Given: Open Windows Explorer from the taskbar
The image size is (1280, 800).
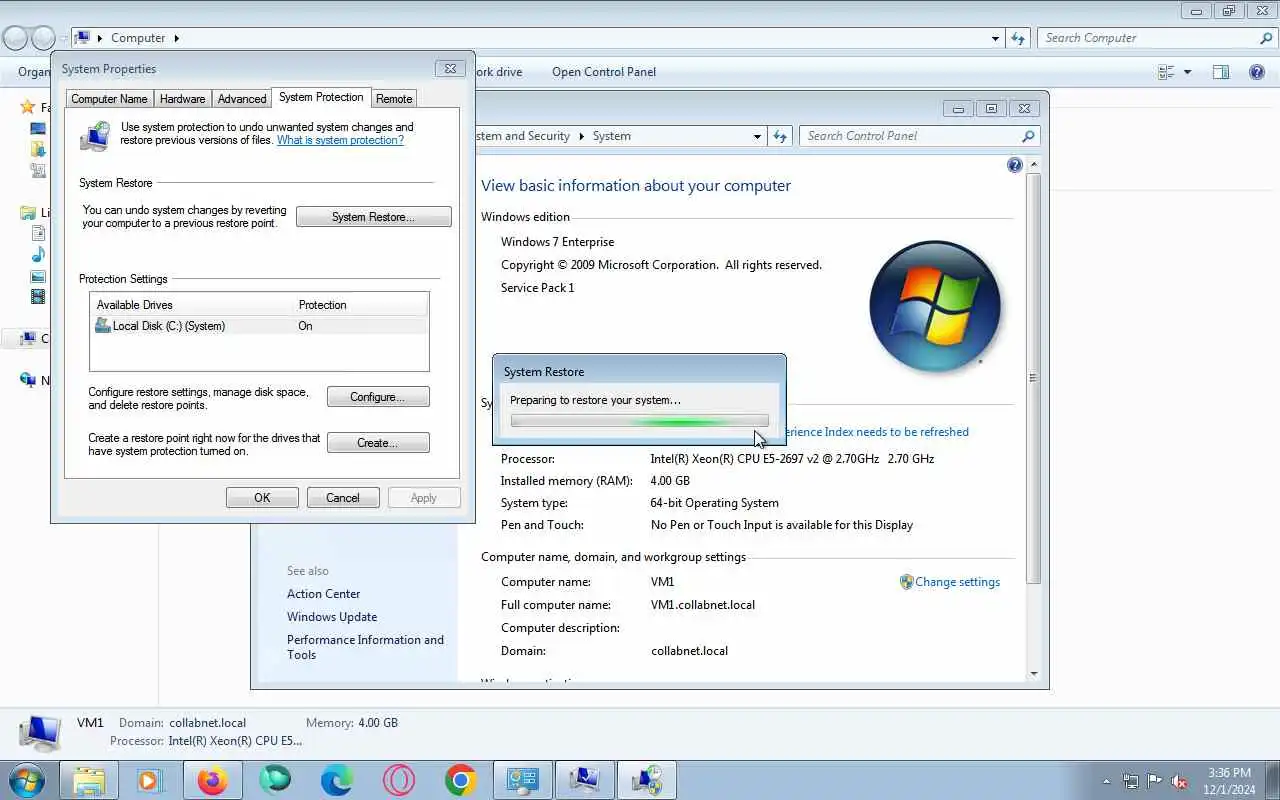Looking at the screenshot, I should point(89,780).
